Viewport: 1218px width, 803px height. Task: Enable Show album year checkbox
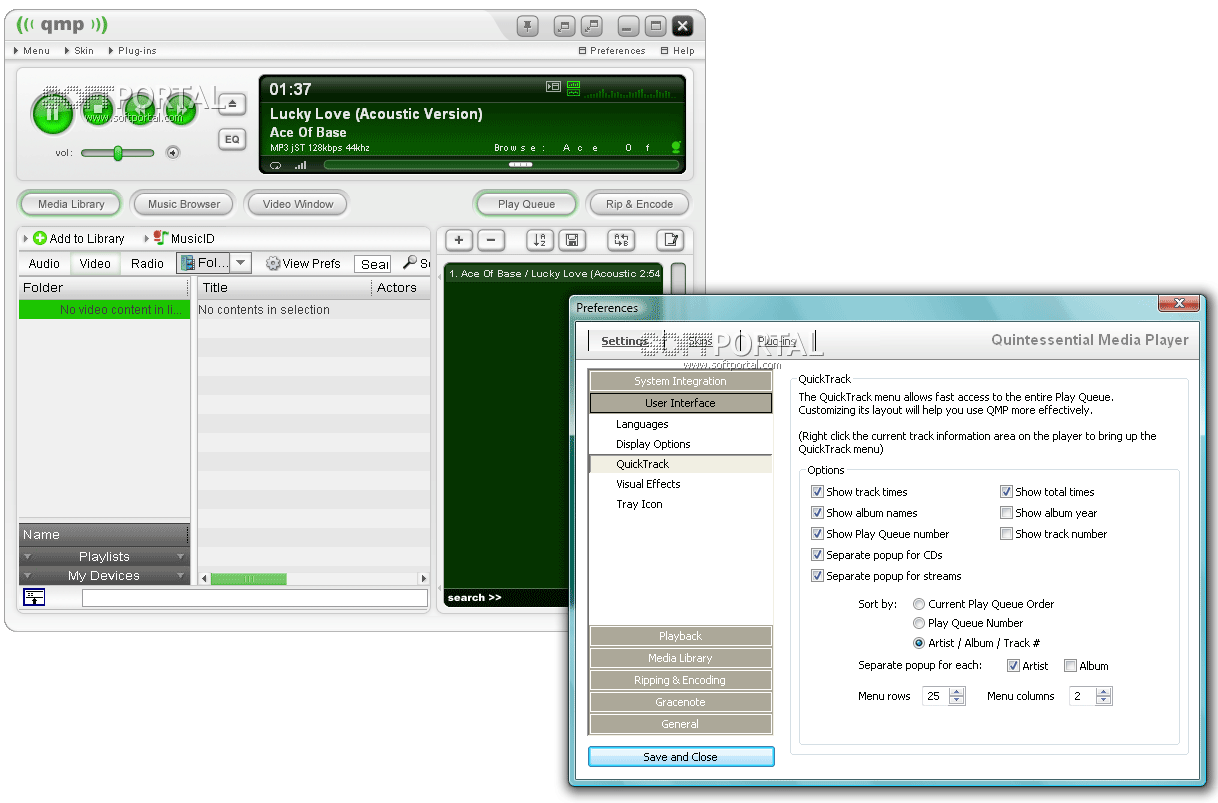click(x=1007, y=513)
